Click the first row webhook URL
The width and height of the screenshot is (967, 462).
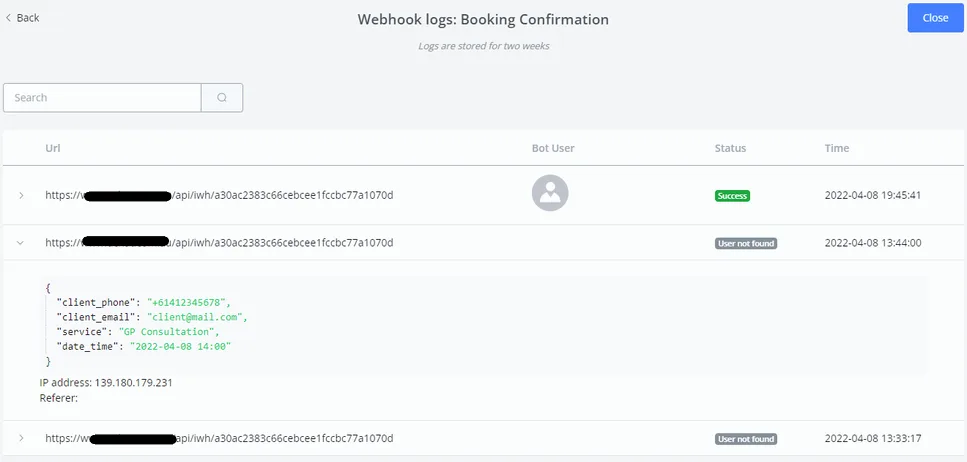219,196
